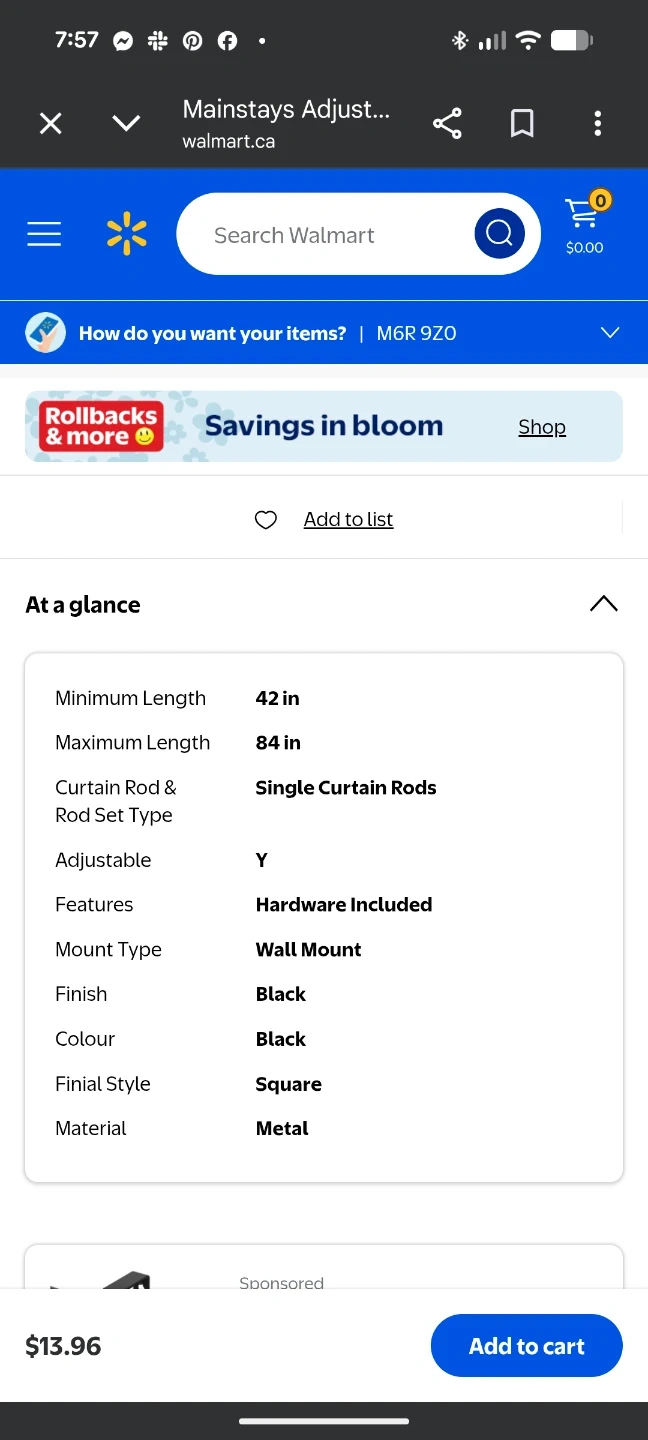648x1440 pixels.
Task: Minimize browser with the down chevron
Action: (x=126, y=124)
